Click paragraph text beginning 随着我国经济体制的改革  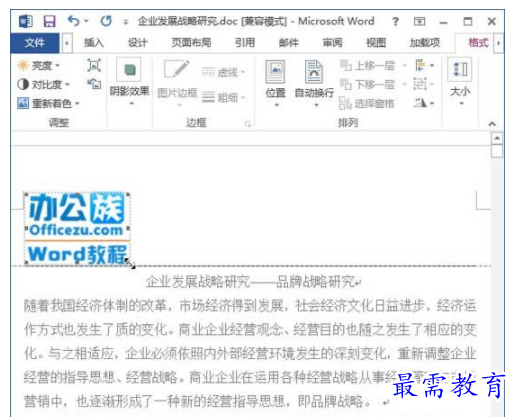250,305
